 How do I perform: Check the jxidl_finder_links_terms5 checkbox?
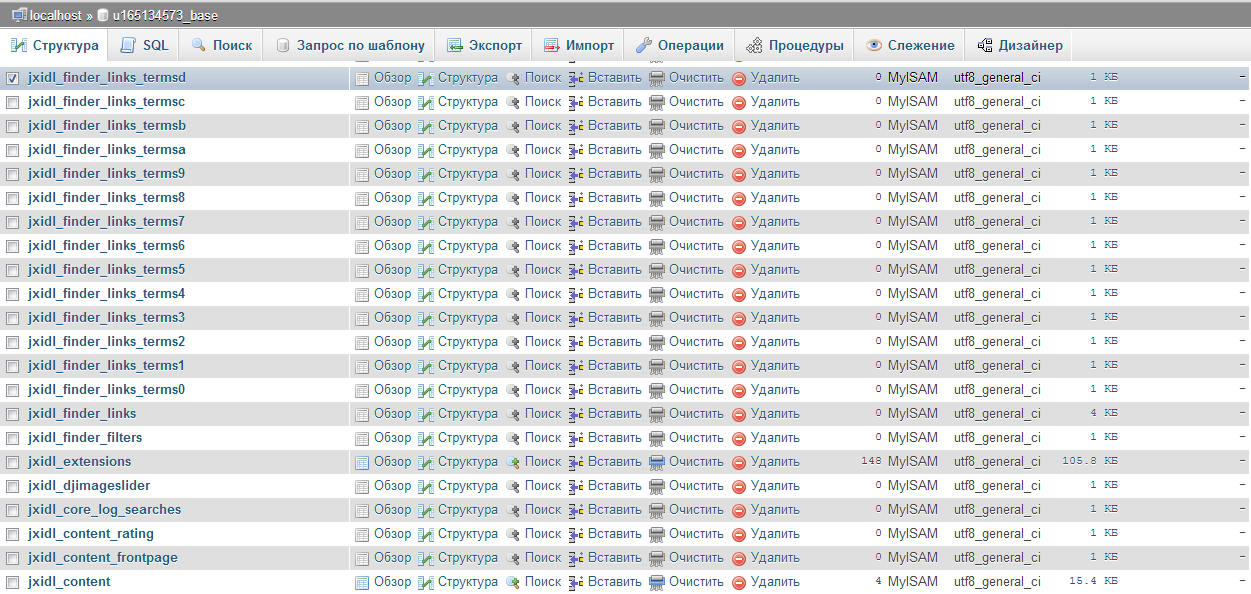click(x=13, y=270)
